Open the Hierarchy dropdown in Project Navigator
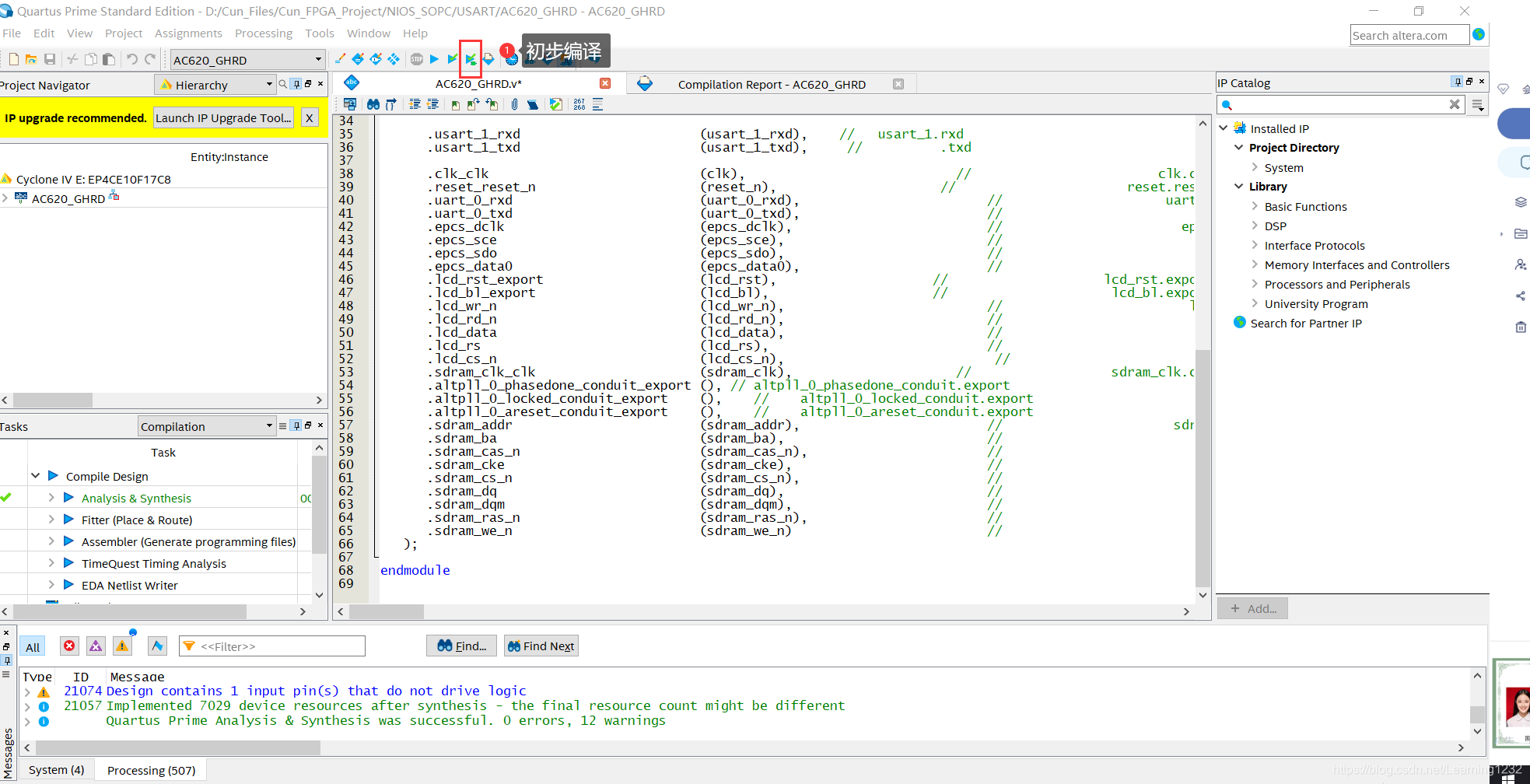 [216, 85]
